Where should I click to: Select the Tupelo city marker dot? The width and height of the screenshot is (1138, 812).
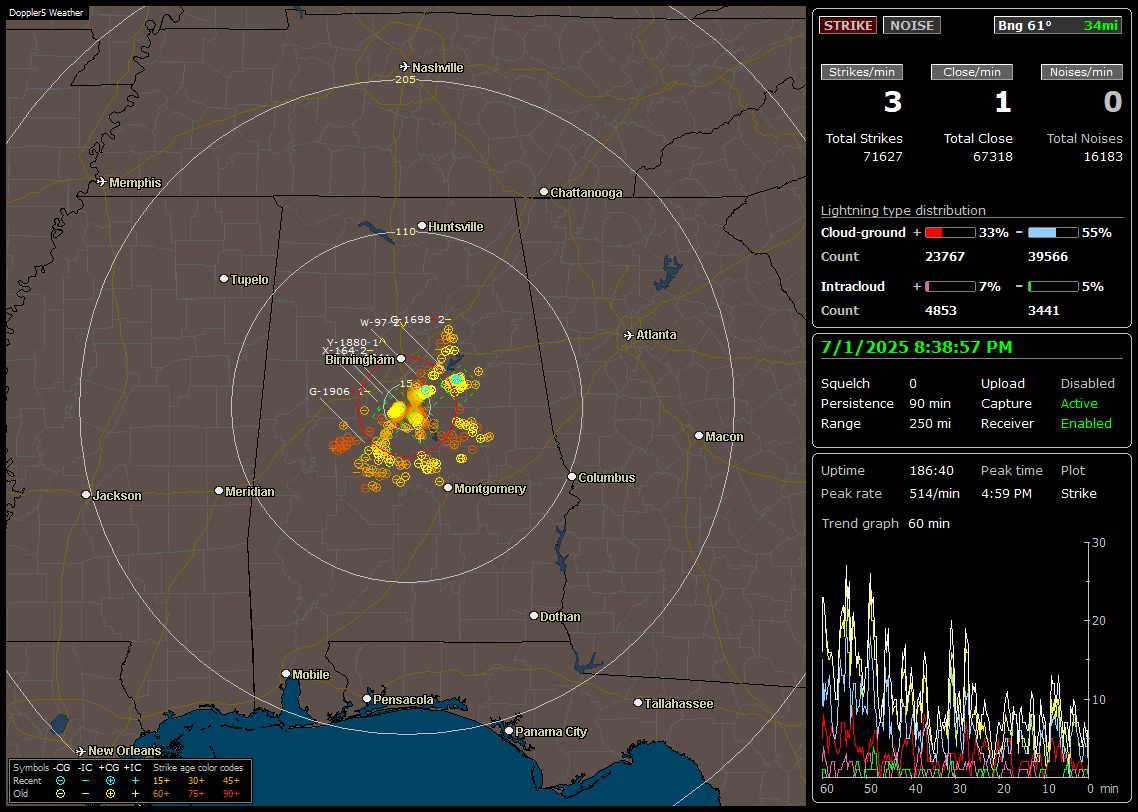click(x=224, y=279)
